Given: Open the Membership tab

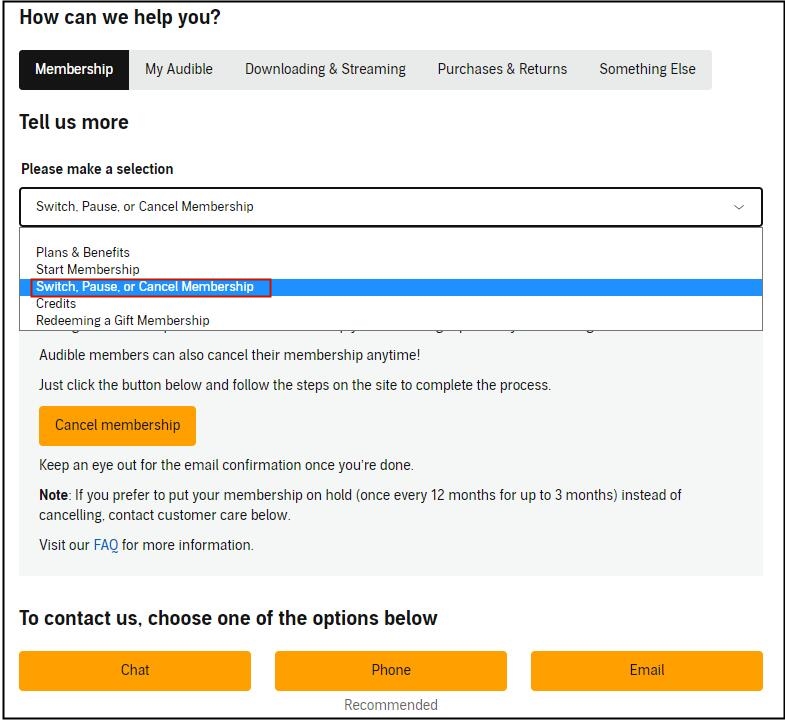Looking at the screenshot, I should pos(74,70).
